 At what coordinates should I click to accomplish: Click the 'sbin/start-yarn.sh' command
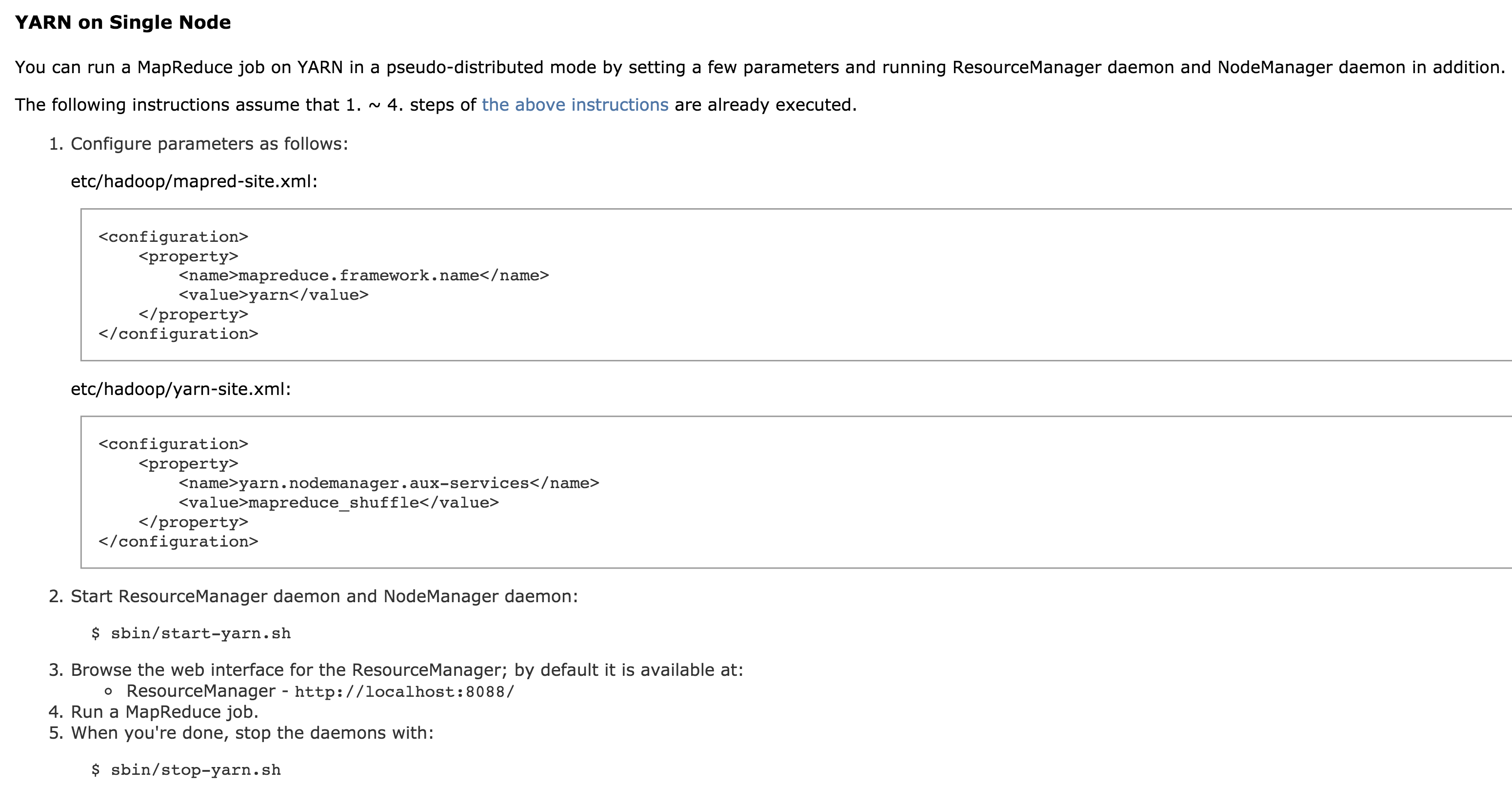click(x=200, y=633)
